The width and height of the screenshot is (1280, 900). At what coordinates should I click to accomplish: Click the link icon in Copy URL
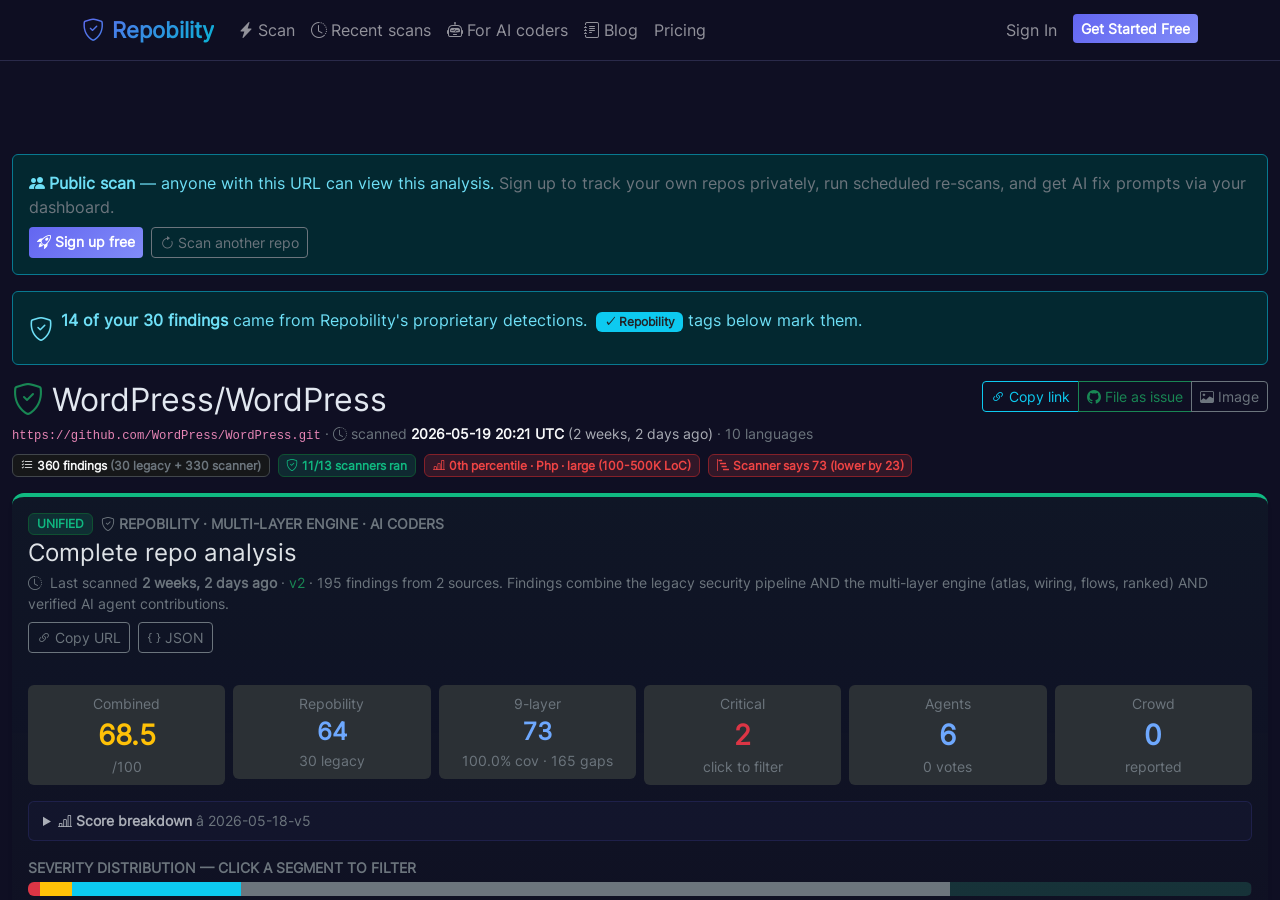point(44,638)
